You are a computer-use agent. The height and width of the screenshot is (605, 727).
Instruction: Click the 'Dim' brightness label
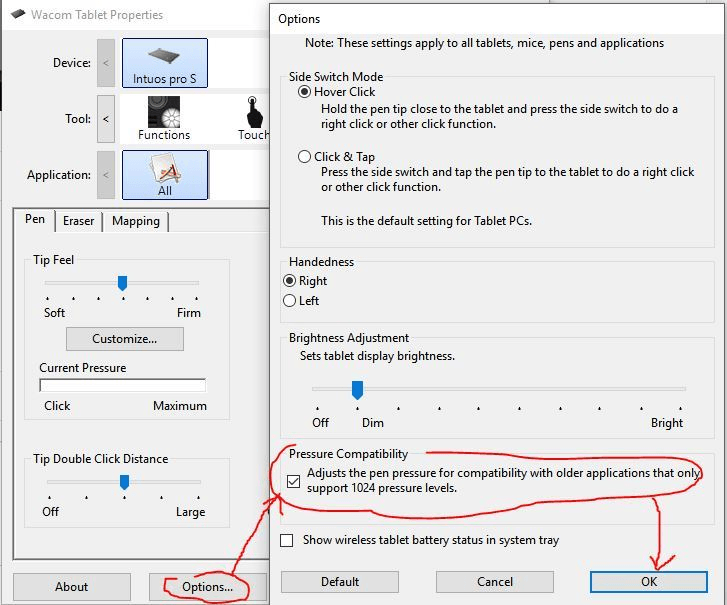coord(373,423)
